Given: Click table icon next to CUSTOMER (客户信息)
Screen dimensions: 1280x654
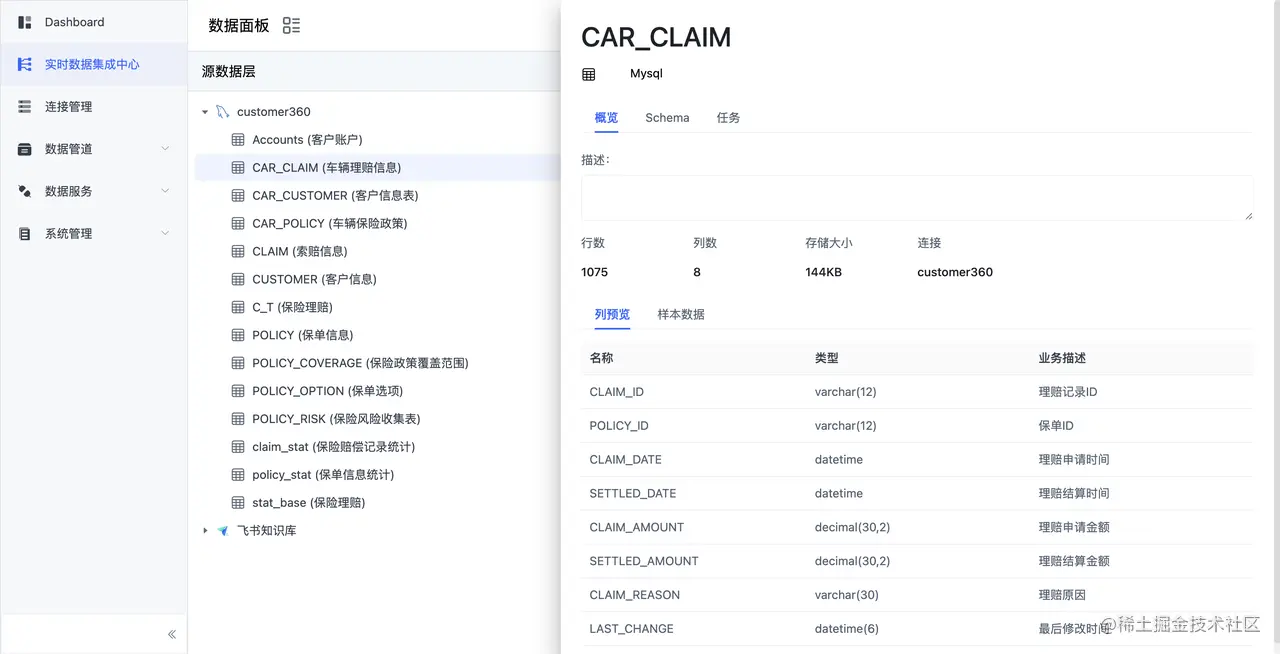Looking at the screenshot, I should [238, 279].
